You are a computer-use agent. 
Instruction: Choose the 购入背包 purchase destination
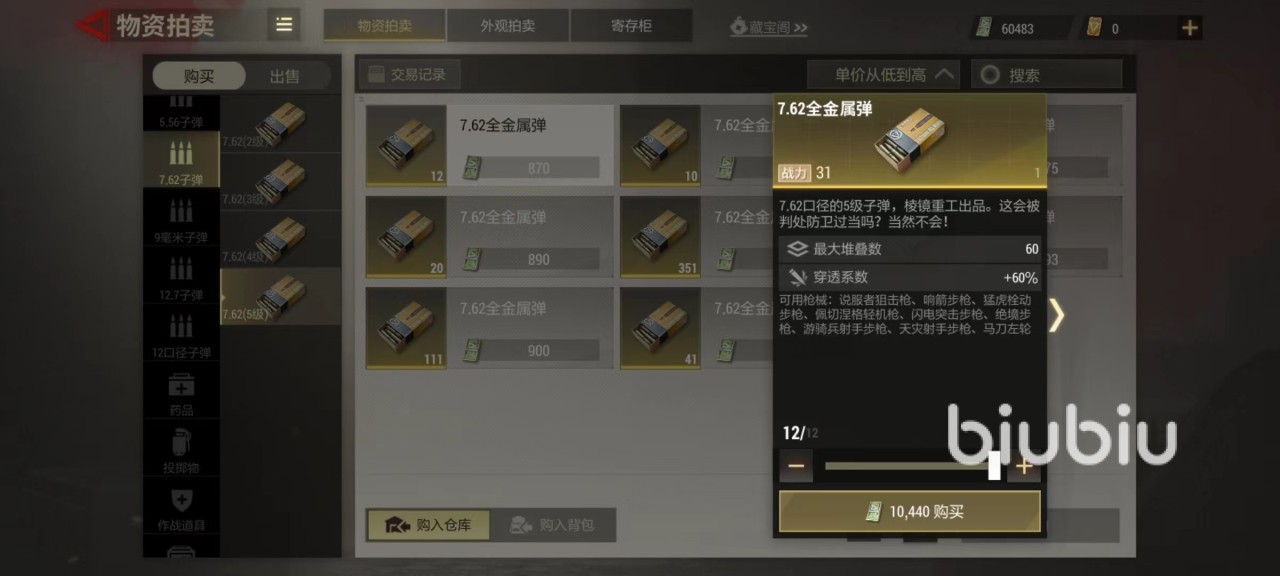pos(552,525)
